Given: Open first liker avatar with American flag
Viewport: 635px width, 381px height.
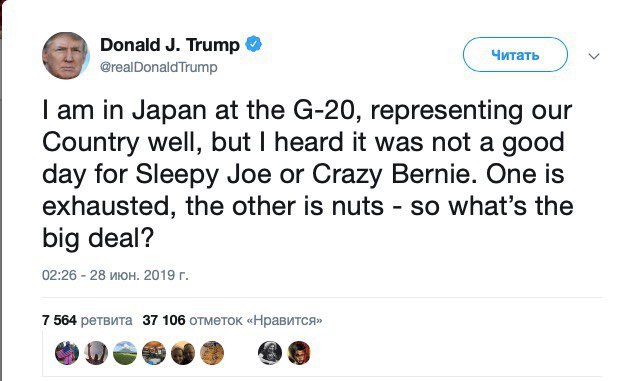Looking at the screenshot, I should click(x=67, y=353).
